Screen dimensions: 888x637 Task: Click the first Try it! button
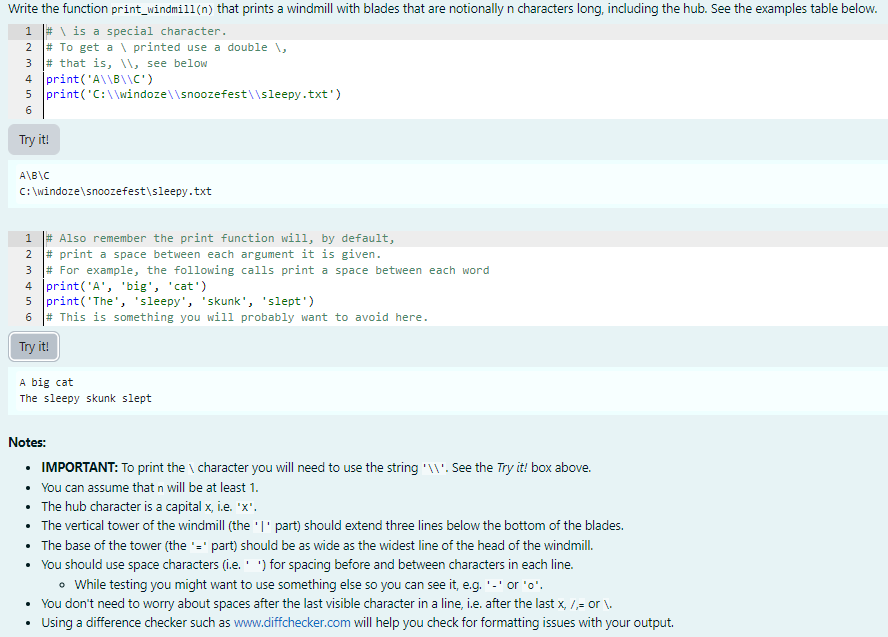33,139
